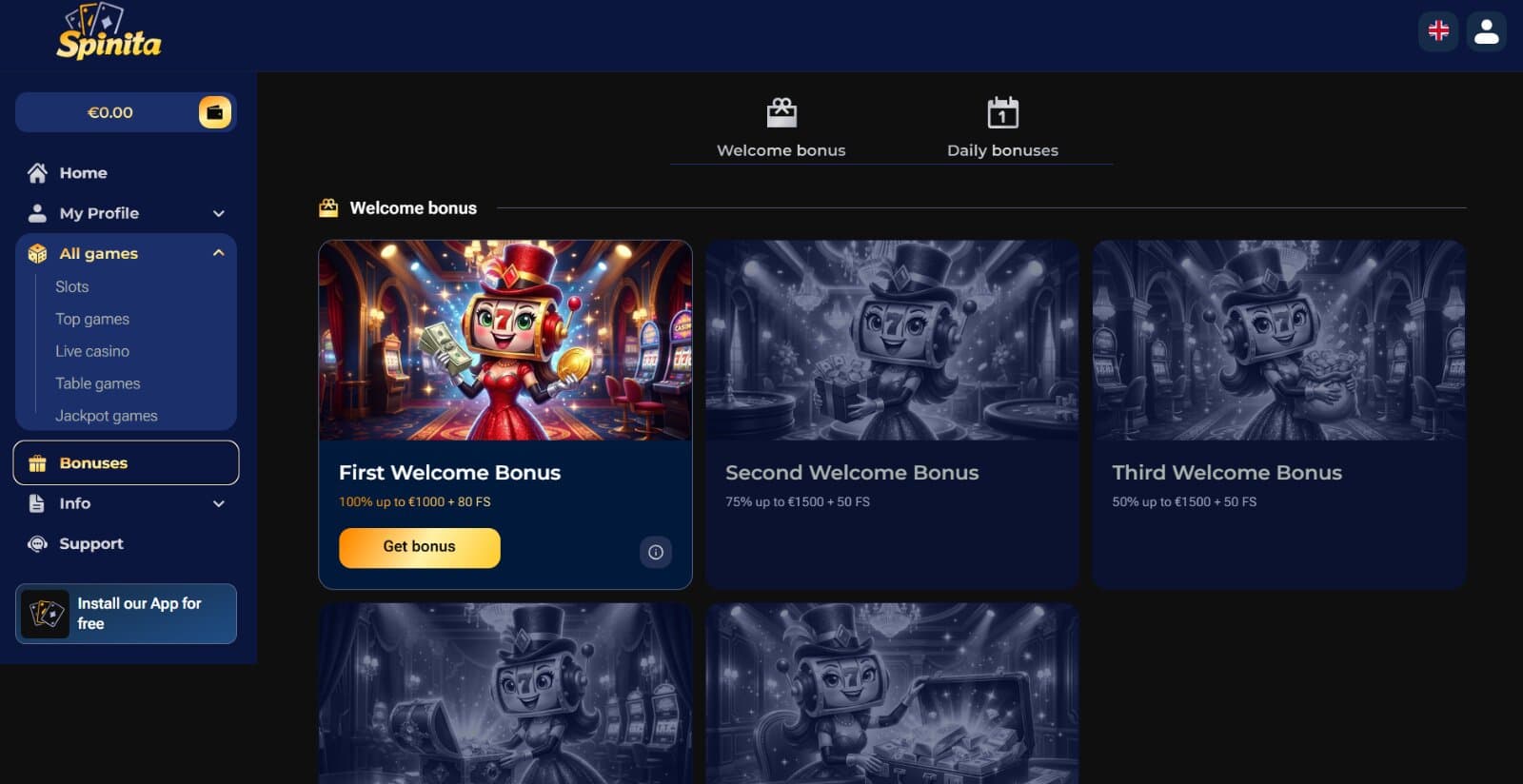Open Bonuses menu item
This screenshot has height=784, width=1523.
(x=126, y=463)
